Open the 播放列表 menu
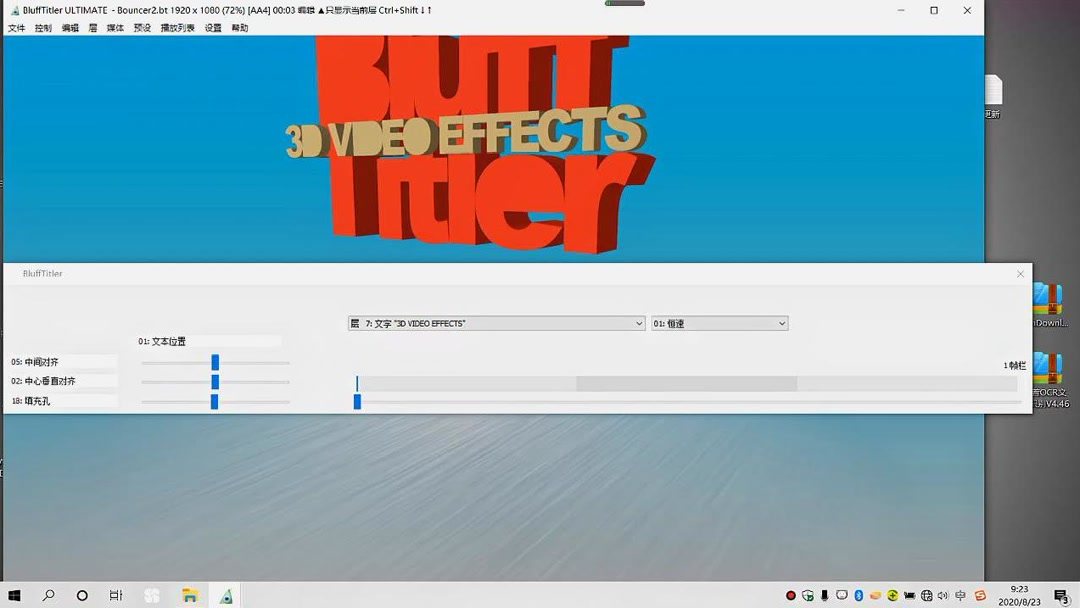 click(x=173, y=28)
